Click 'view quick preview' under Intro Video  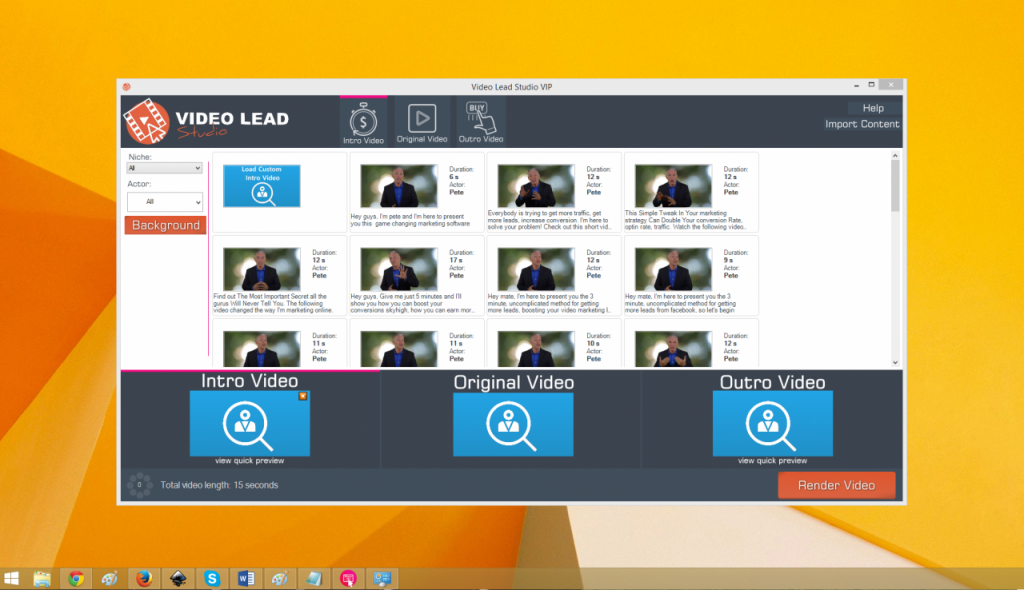coord(249,461)
